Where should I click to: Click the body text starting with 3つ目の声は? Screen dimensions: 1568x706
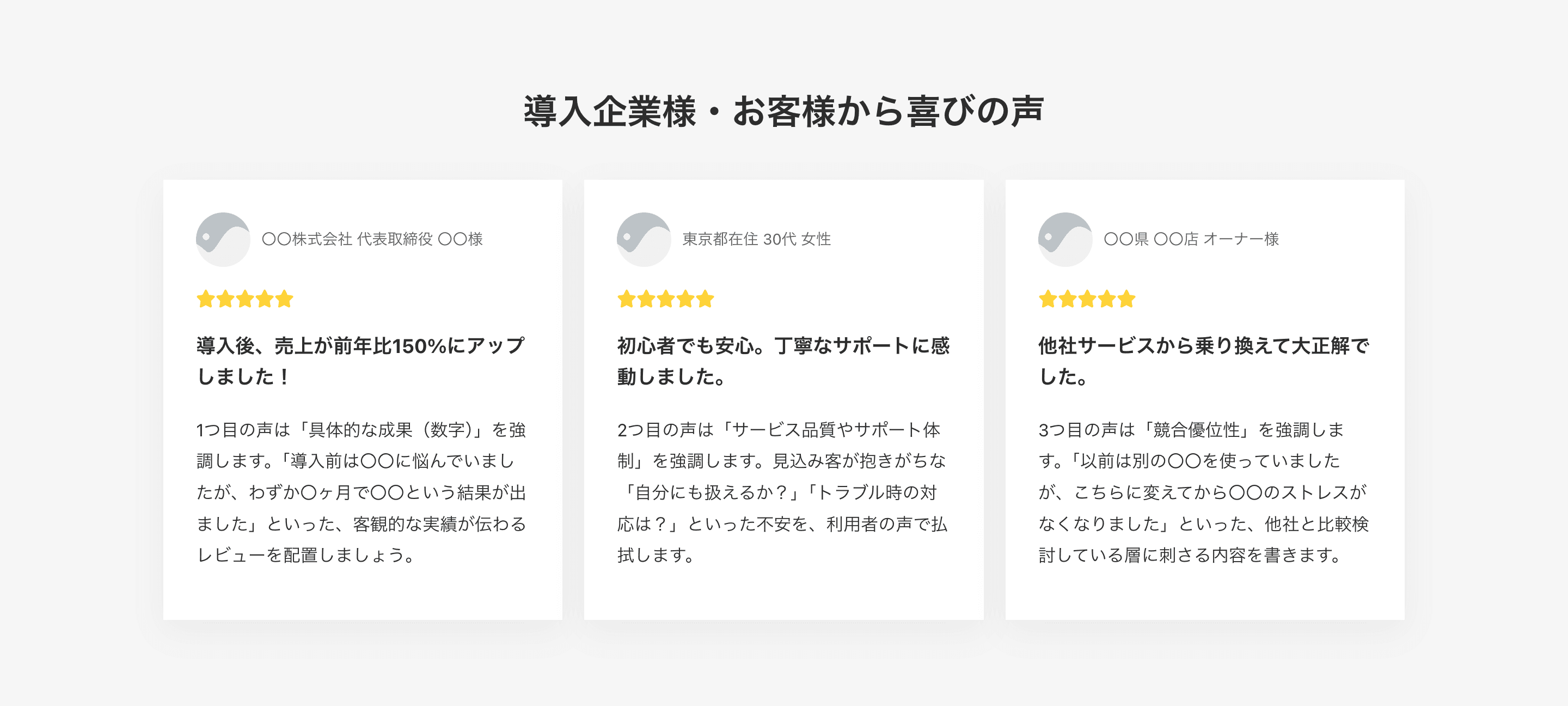[1203, 492]
